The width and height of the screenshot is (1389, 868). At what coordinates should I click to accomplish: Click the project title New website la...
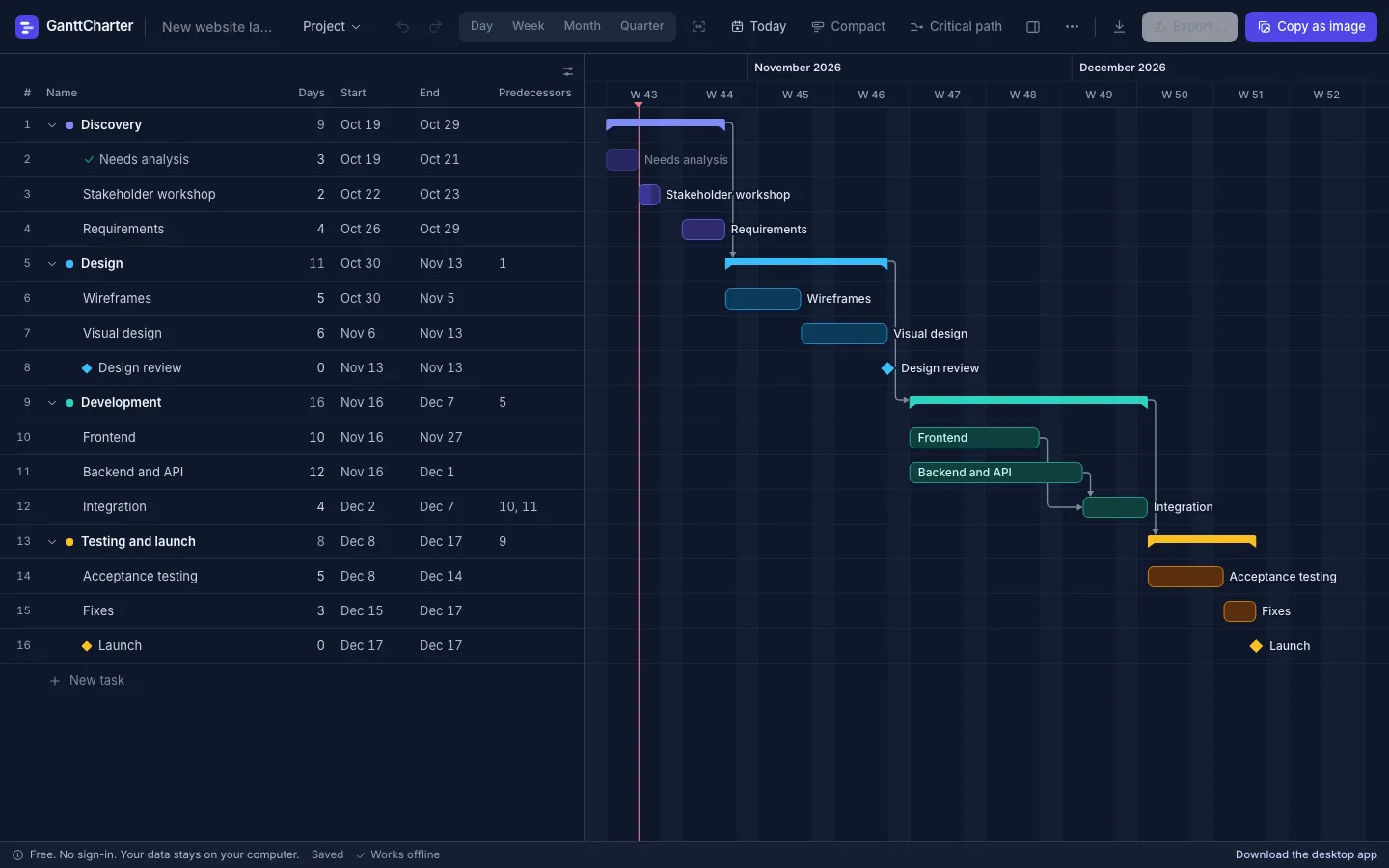(x=217, y=27)
